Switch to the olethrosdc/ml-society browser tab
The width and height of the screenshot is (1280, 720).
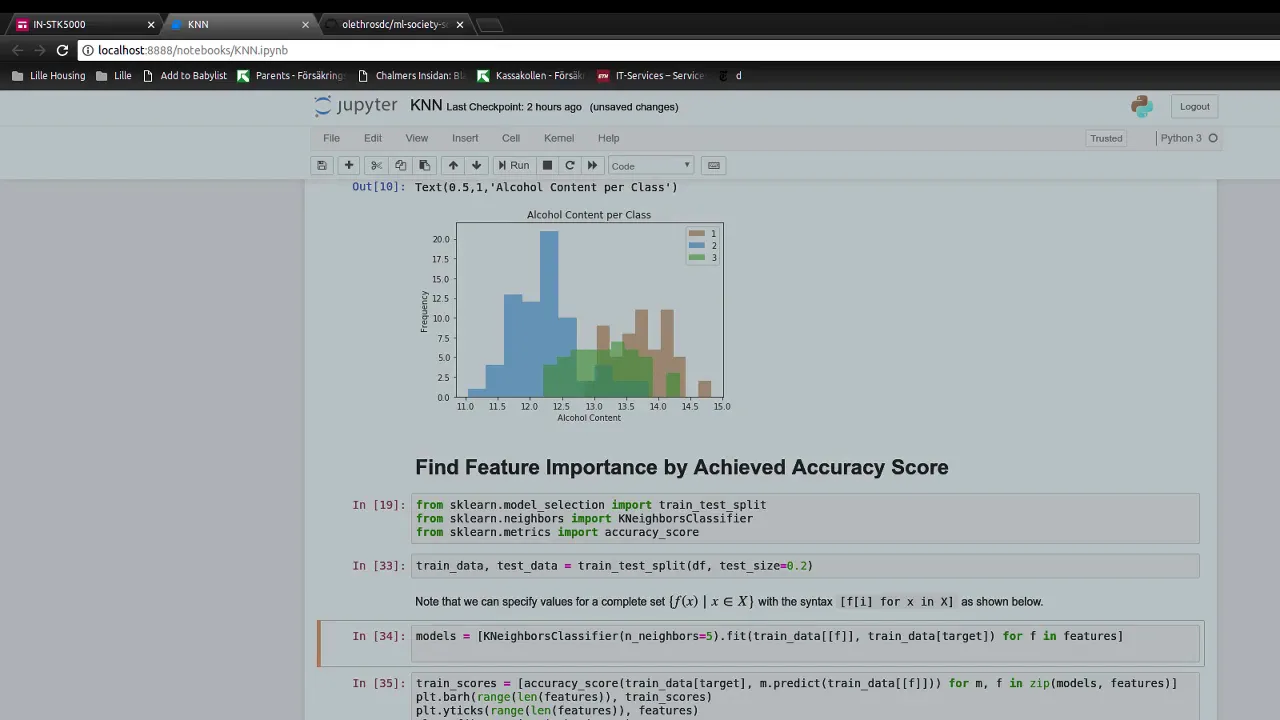[392, 24]
